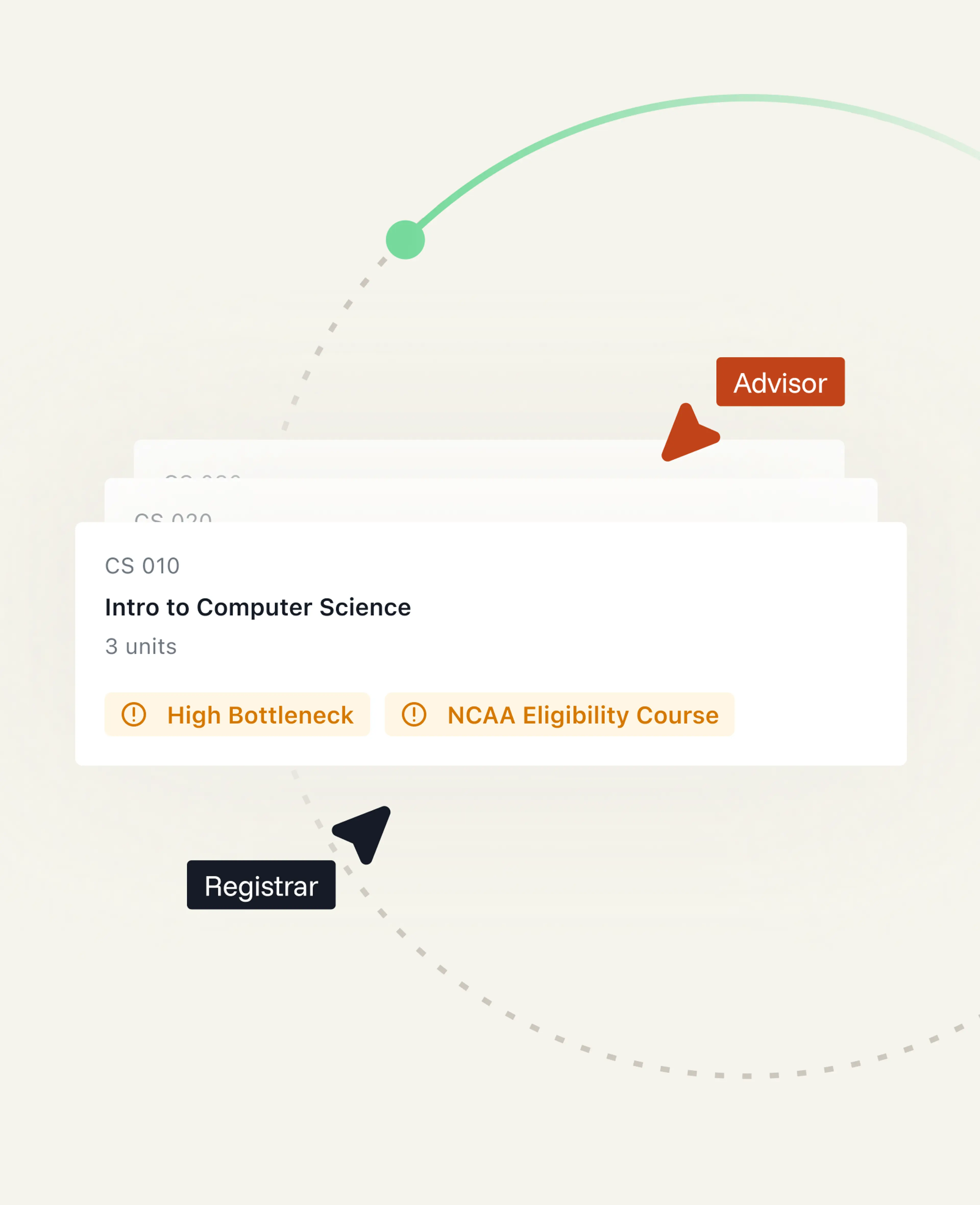Click the warning icon in High Bottleneck badge
Image resolution: width=980 pixels, height=1205 pixels.
coord(134,715)
